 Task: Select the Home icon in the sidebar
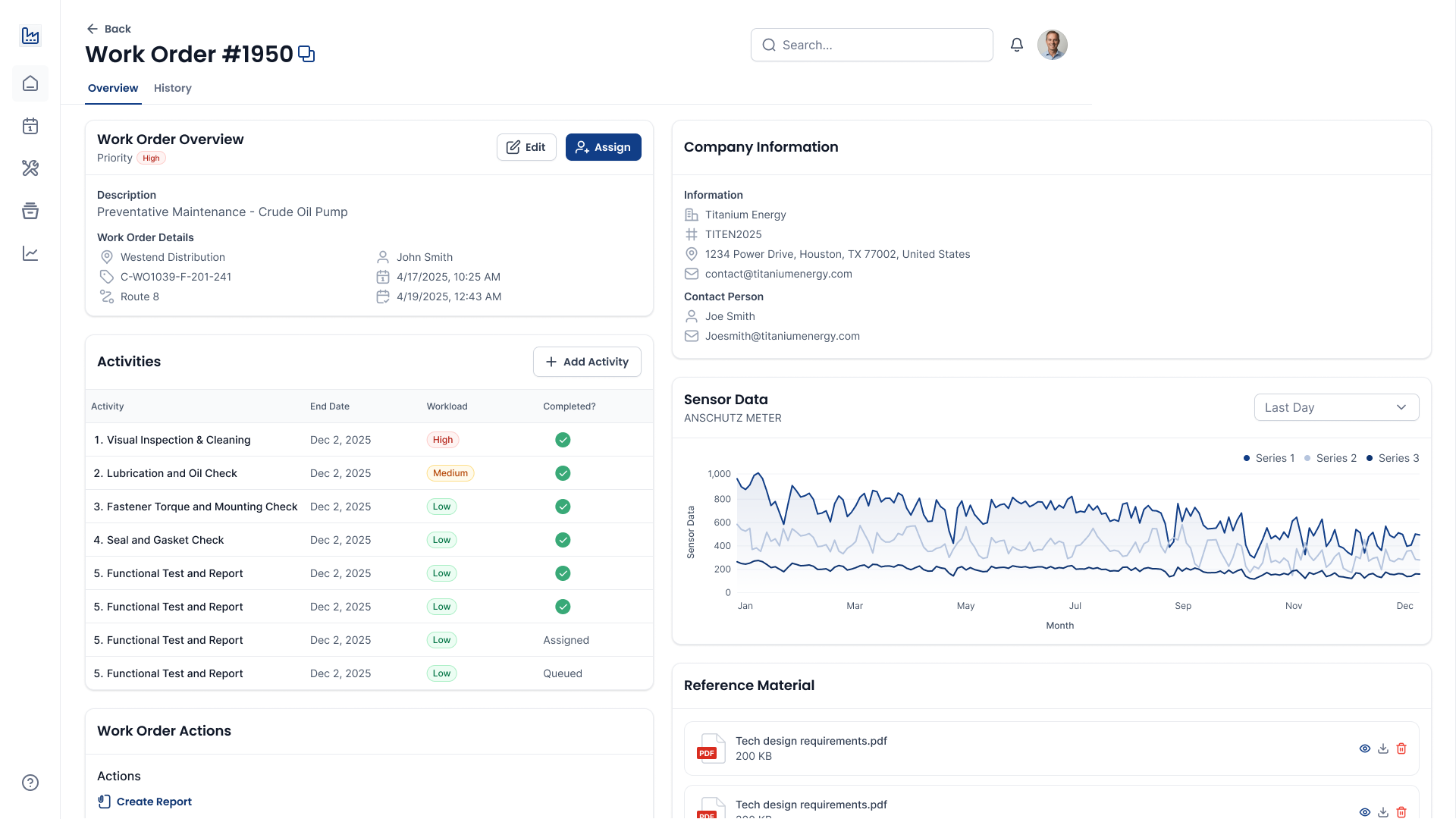point(30,83)
